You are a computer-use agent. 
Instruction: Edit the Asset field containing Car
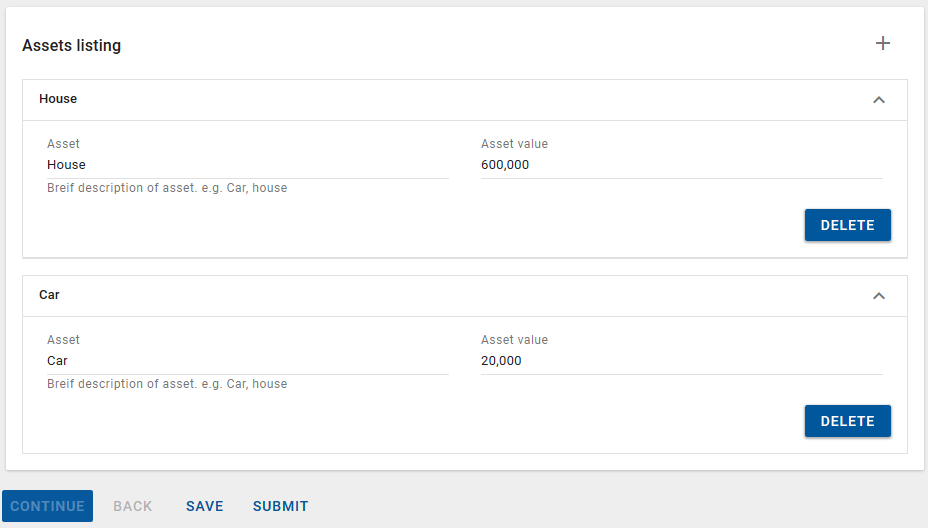pyautogui.click(x=247, y=361)
